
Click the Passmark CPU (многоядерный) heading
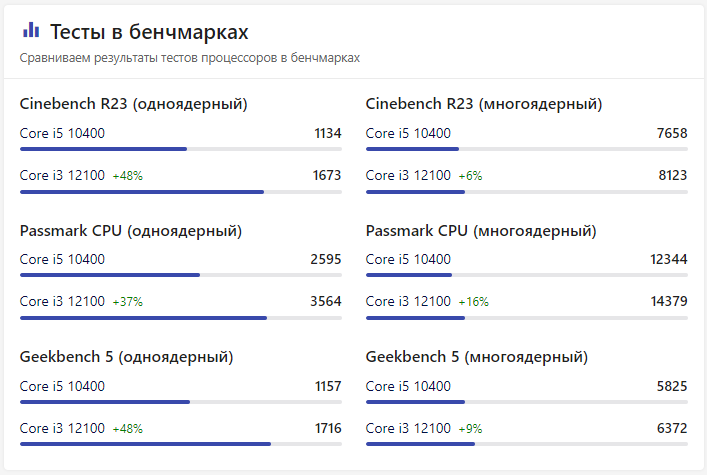481,231
